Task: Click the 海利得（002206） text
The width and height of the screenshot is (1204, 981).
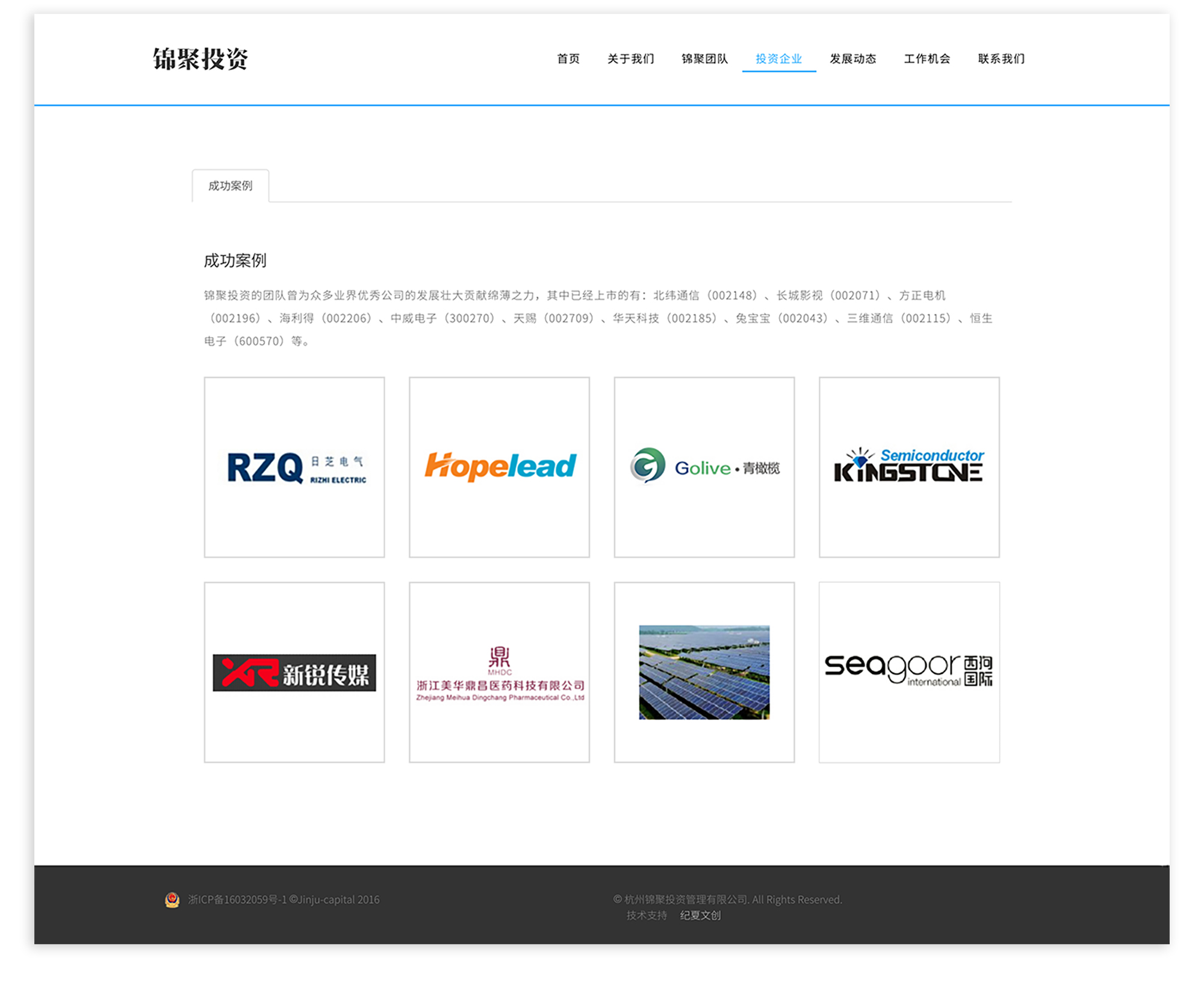Action: (326, 318)
